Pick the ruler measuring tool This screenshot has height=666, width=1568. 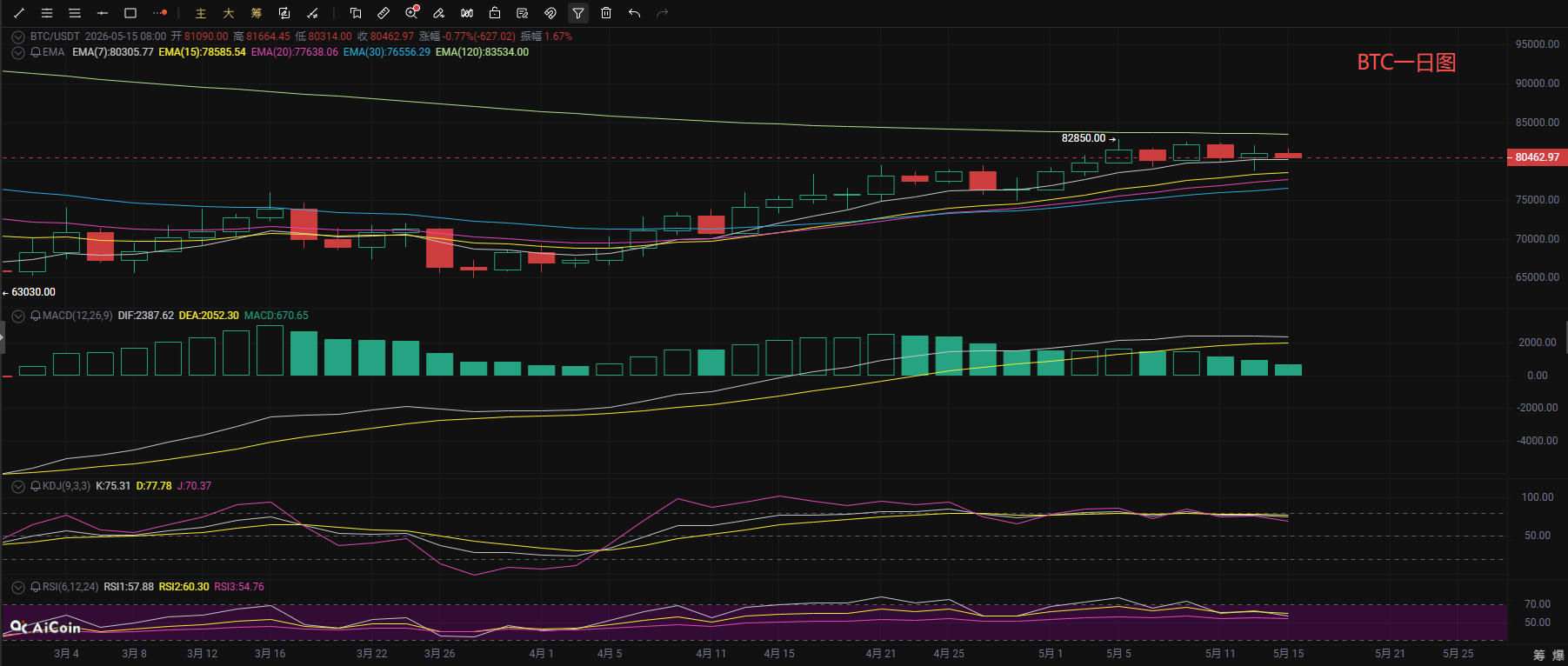click(384, 13)
